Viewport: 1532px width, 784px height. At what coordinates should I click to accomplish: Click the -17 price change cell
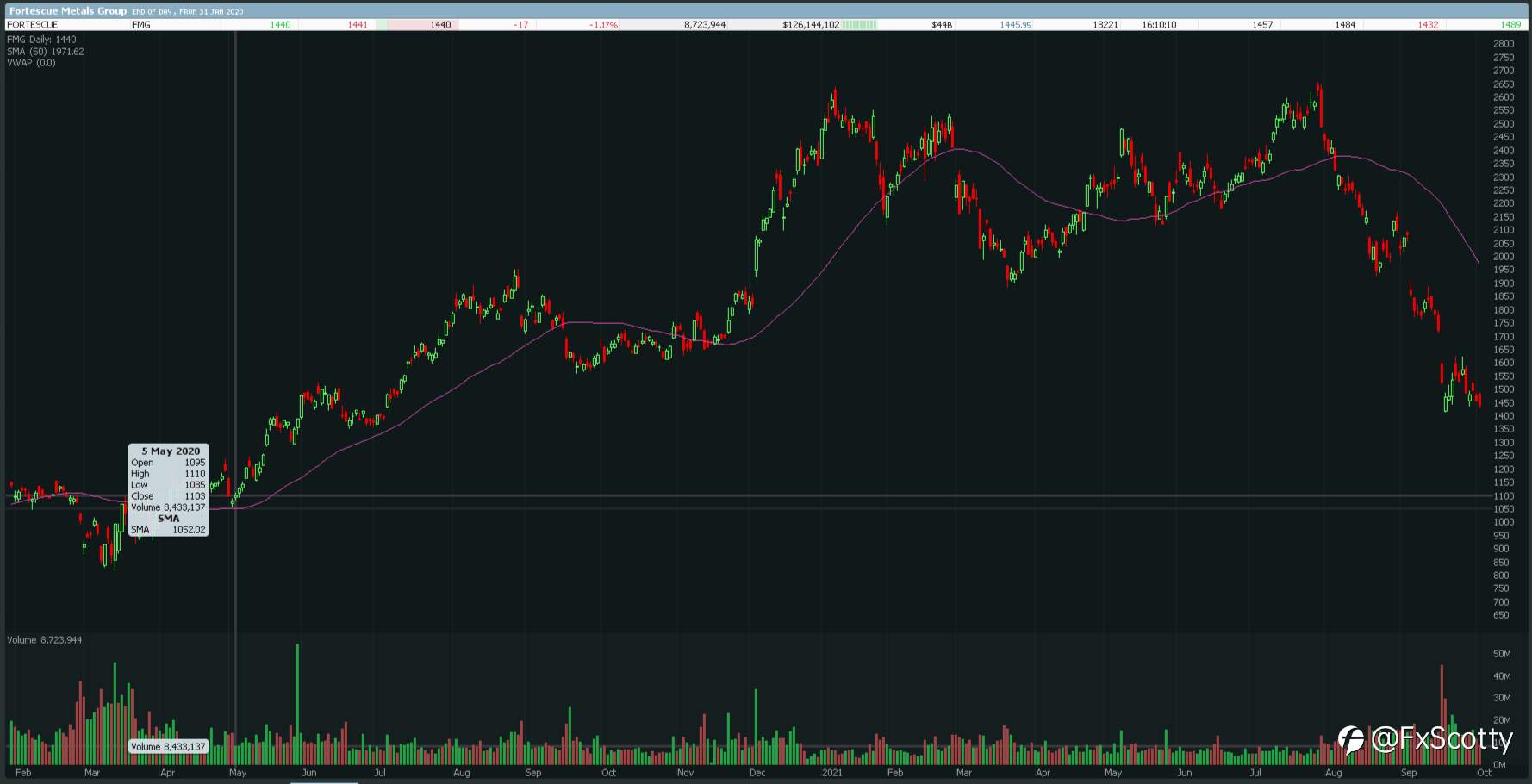pyautogui.click(x=520, y=25)
